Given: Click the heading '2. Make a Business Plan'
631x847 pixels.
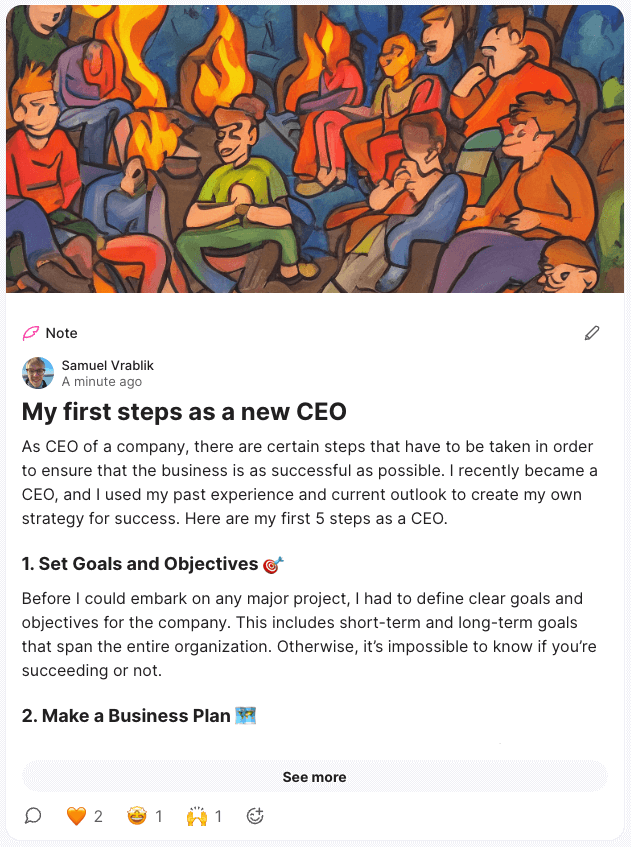Looking at the screenshot, I should coord(126,716).
